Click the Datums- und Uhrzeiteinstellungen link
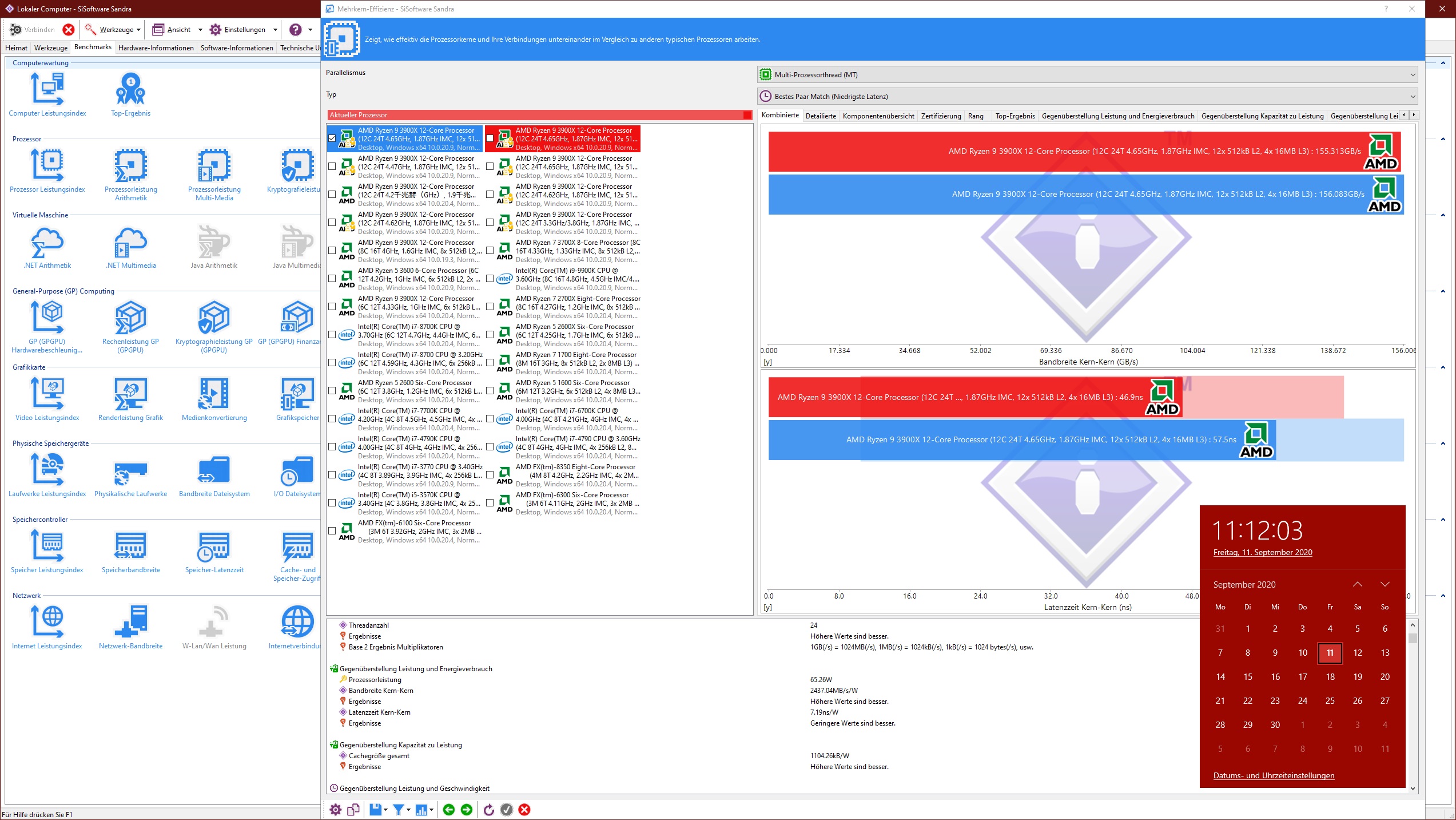 point(1274,775)
